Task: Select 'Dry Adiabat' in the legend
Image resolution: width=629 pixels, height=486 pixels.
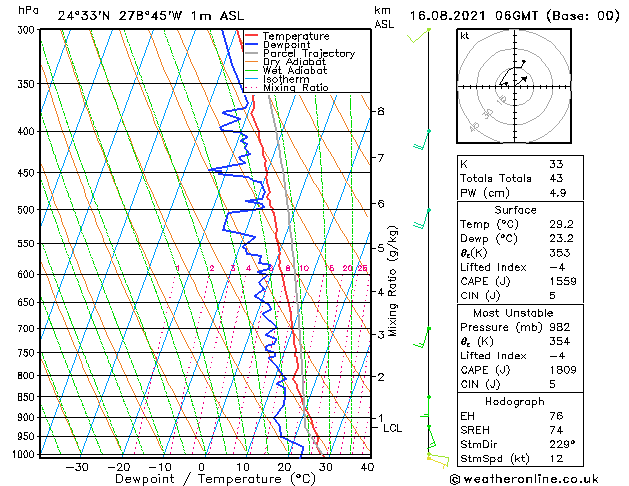Action: point(294,62)
